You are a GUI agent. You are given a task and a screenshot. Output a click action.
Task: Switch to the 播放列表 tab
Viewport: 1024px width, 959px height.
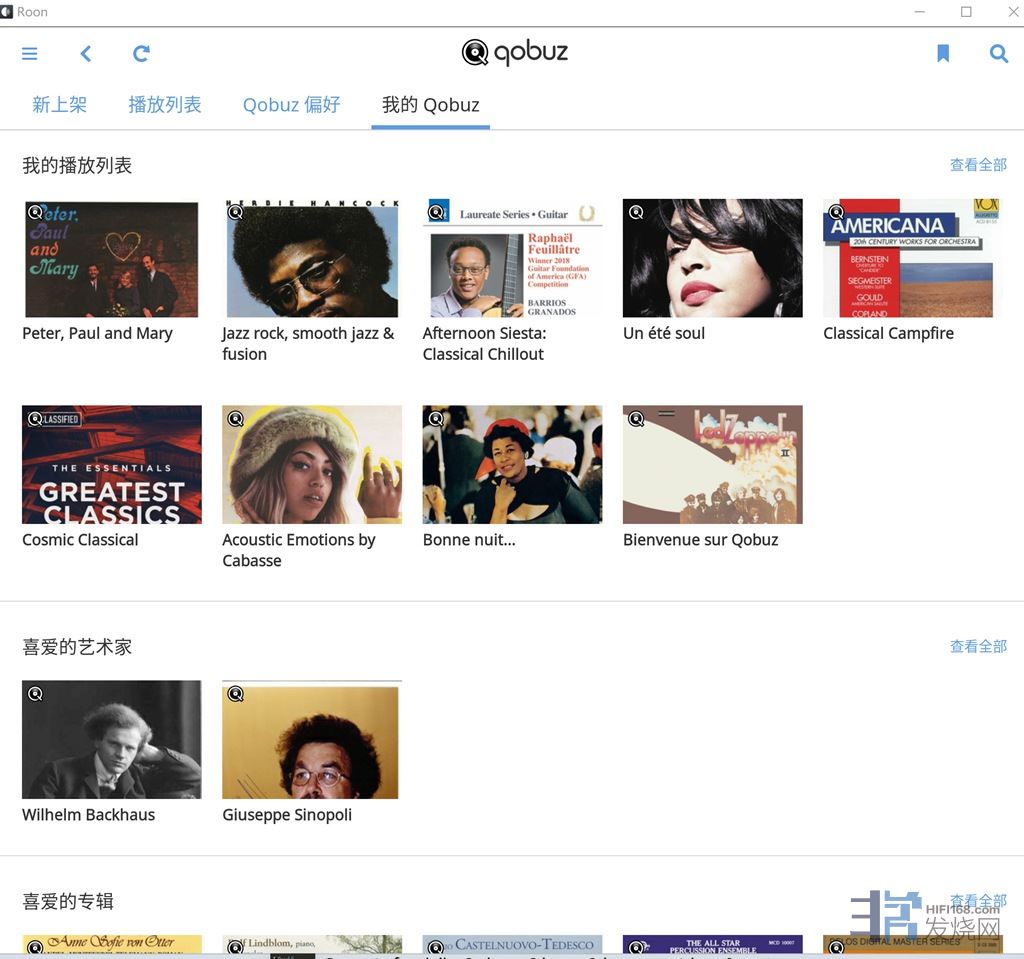pyautogui.click(x=165, y=105)
